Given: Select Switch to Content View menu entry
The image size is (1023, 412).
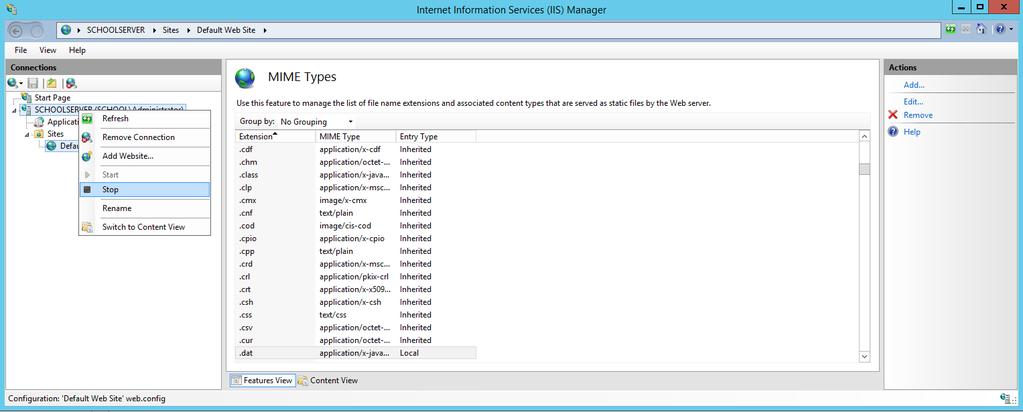Looking at the screenshot, I should click(145, 227).
